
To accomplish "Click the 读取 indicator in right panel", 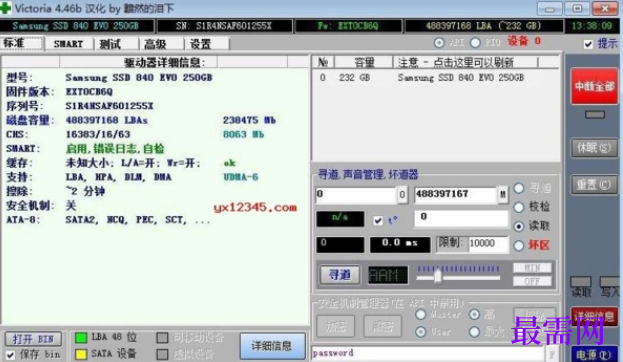I will coord(581,282).
